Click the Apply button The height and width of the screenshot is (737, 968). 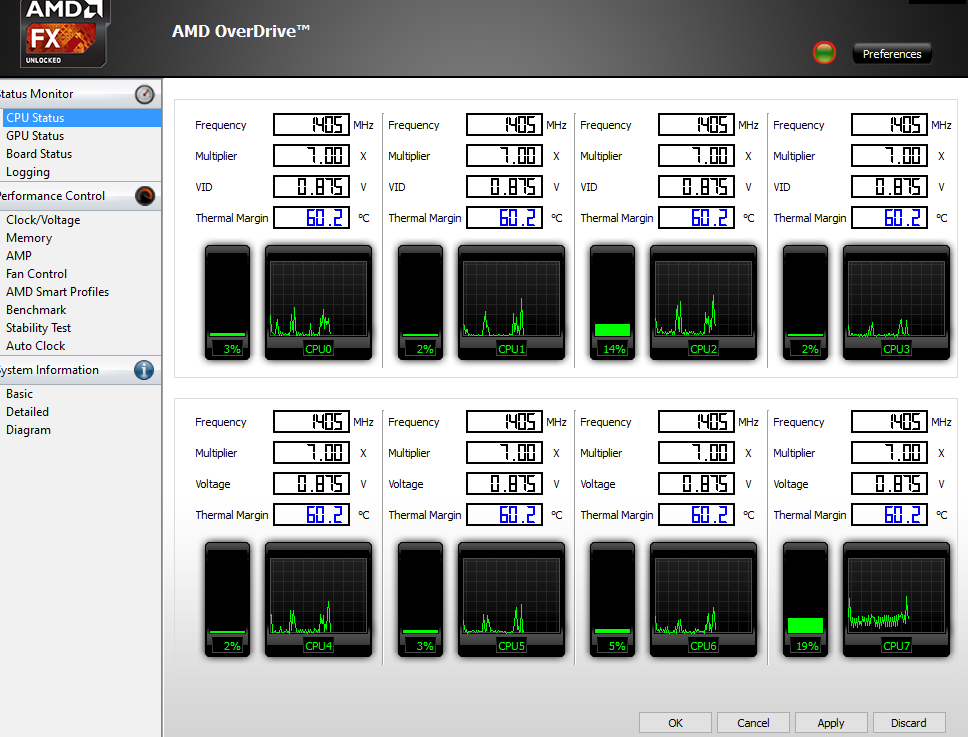[x=831, y=723]
